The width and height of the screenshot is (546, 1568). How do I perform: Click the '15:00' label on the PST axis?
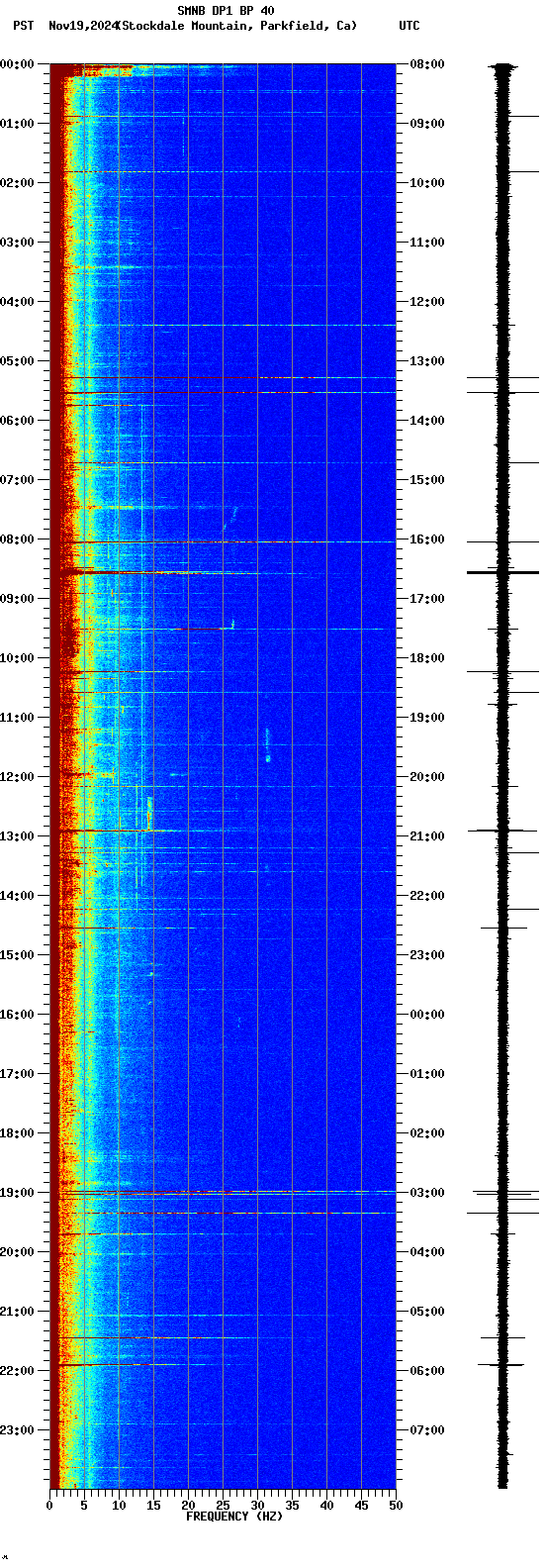[16, 955]
